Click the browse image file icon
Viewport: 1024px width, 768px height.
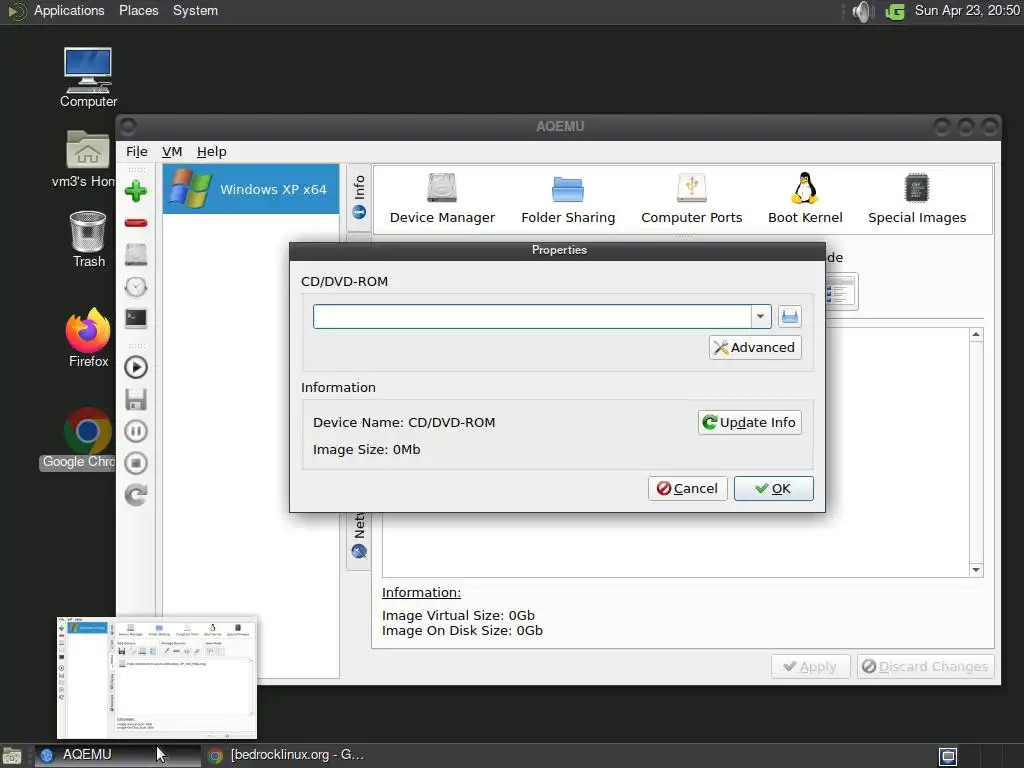(x=790, y=317)
